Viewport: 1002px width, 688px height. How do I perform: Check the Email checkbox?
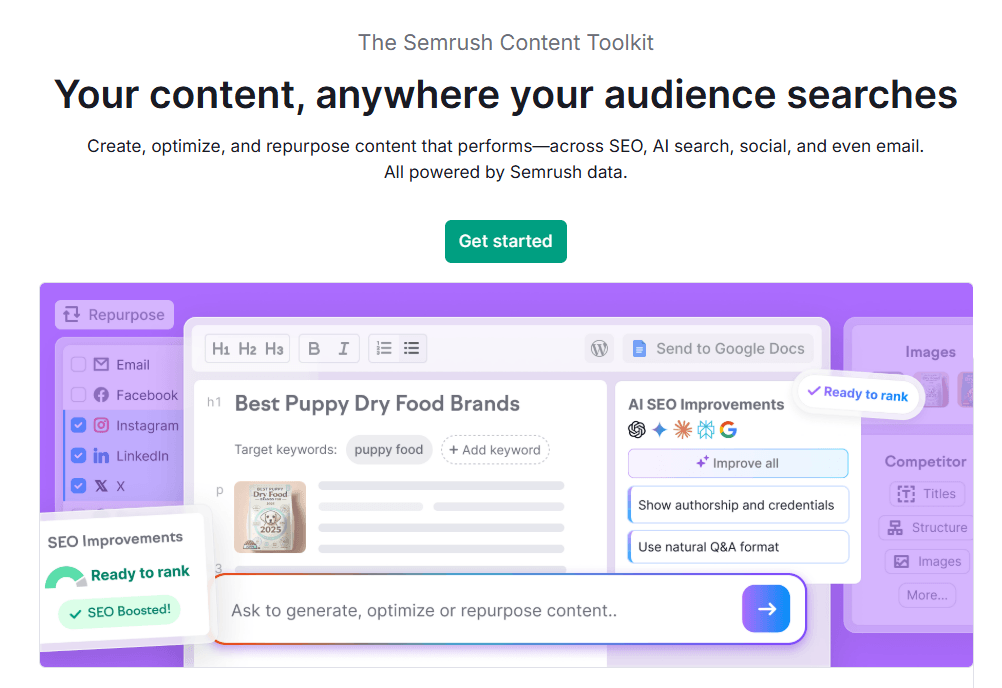pyautogui.click(x=79, y=365)
